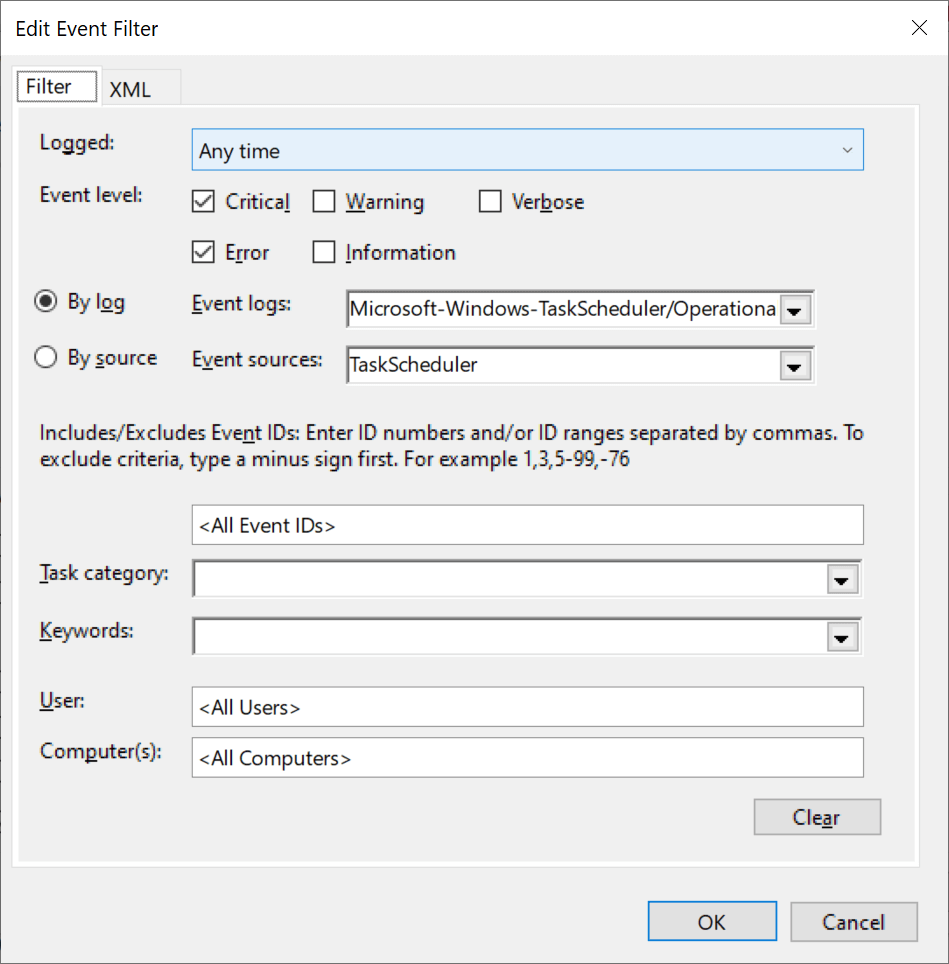Select the By log radio button
949x964 pixels.
click(x=45, y=301)
